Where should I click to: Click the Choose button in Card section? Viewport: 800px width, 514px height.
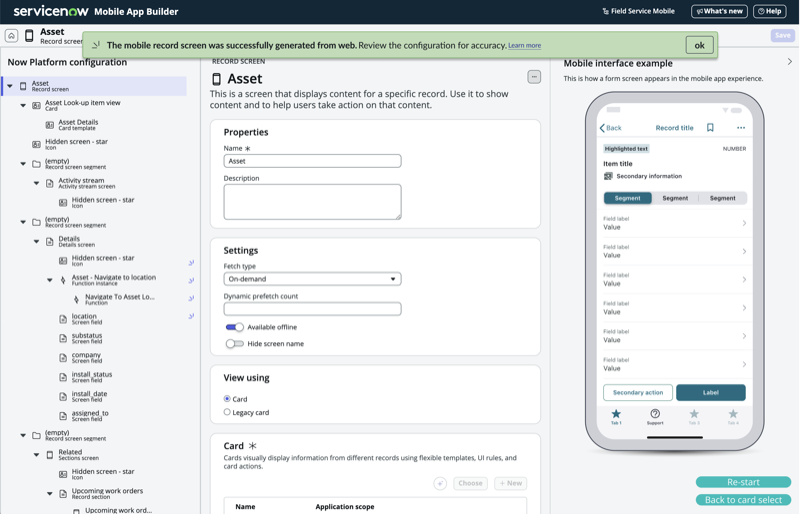470,483
